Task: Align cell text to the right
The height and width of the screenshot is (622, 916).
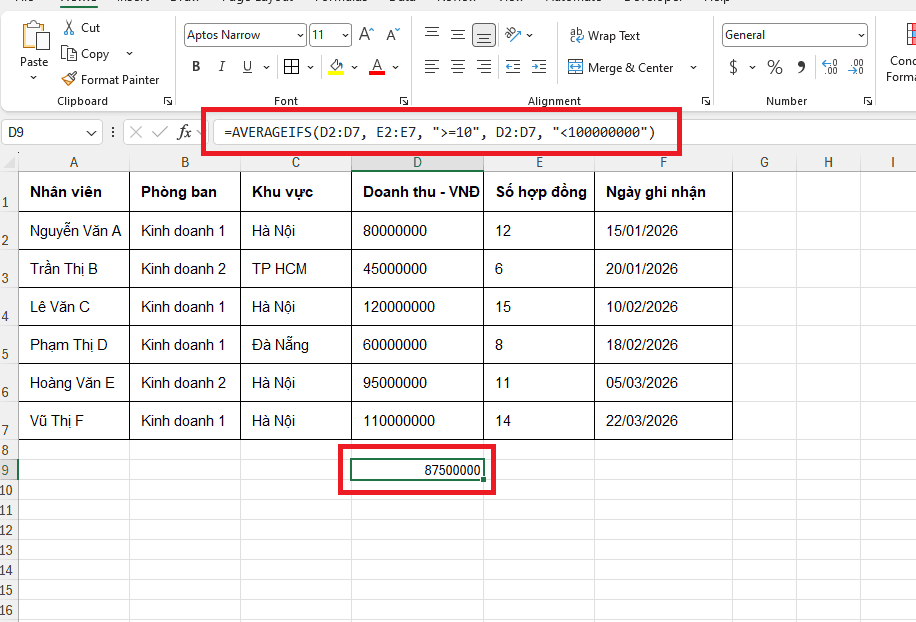Action: tap(484, 67)
